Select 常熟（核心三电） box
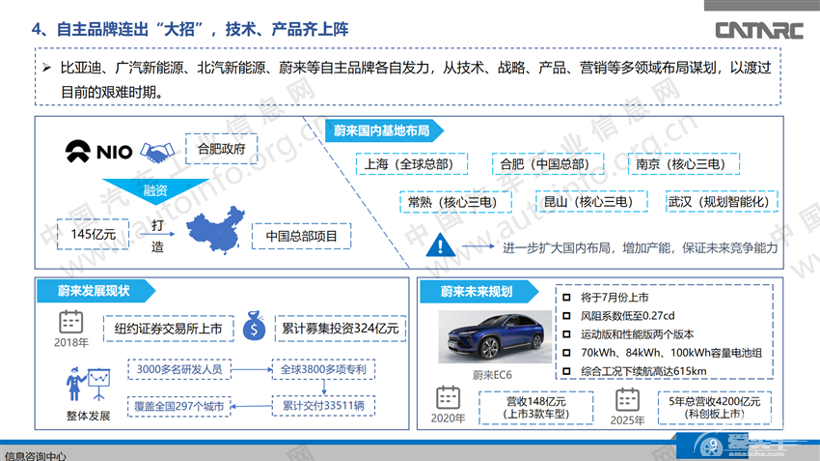 455,202
